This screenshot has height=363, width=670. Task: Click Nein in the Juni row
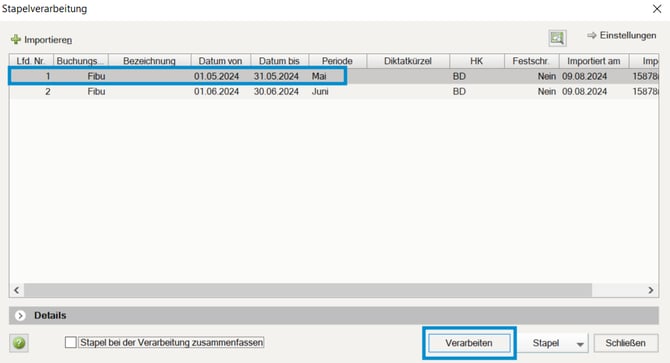[x=547, y=92]
